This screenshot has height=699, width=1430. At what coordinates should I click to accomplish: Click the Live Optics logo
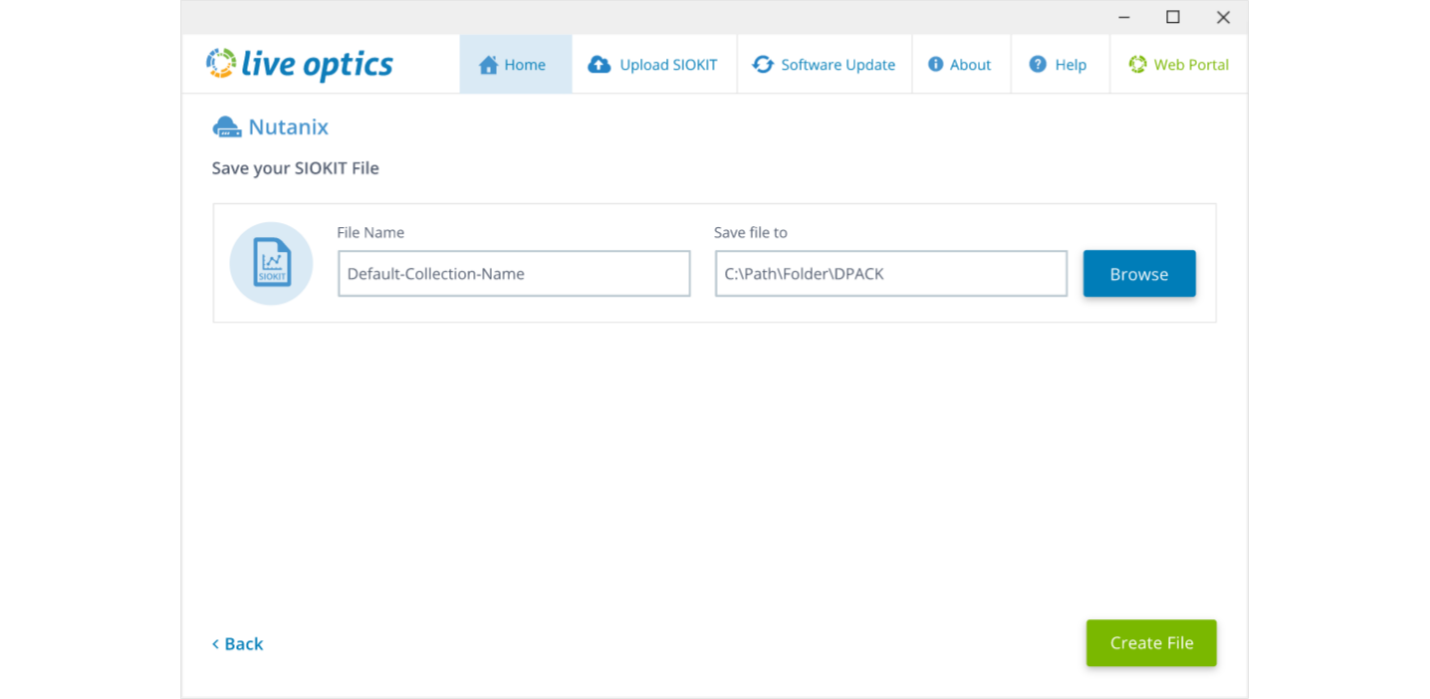(299, 64)
